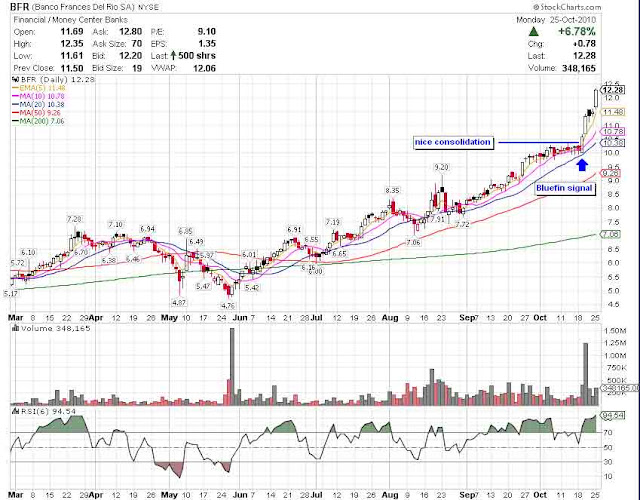The width and height of the screenshot is (640, 500).
Task: Click the 7.28 peak label in March
Action: (x=74, y=219)
